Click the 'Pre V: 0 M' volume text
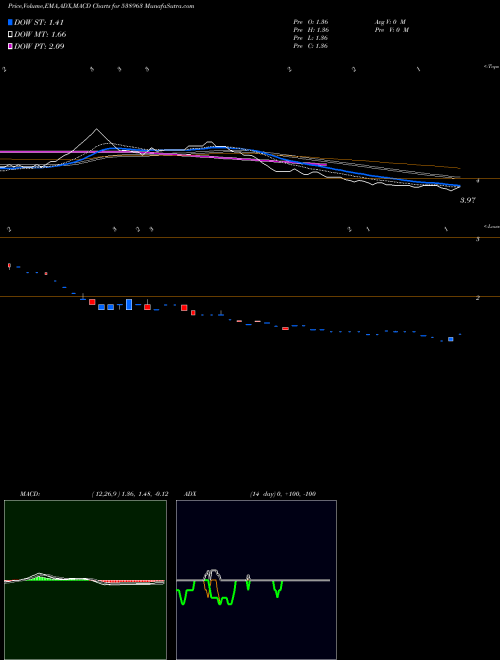Image resolution: width=500 pixels, height=660 pixels. [391, 30]
